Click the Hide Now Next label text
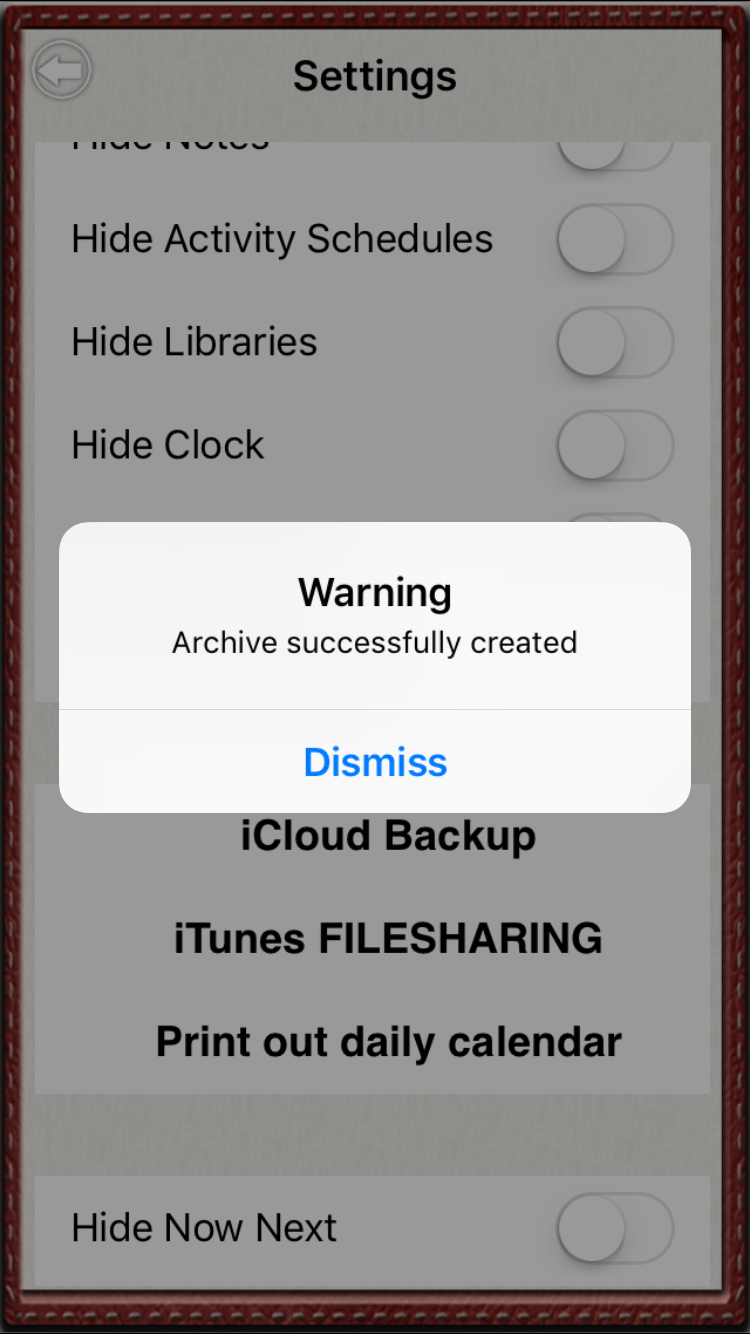 point(204,1228)
